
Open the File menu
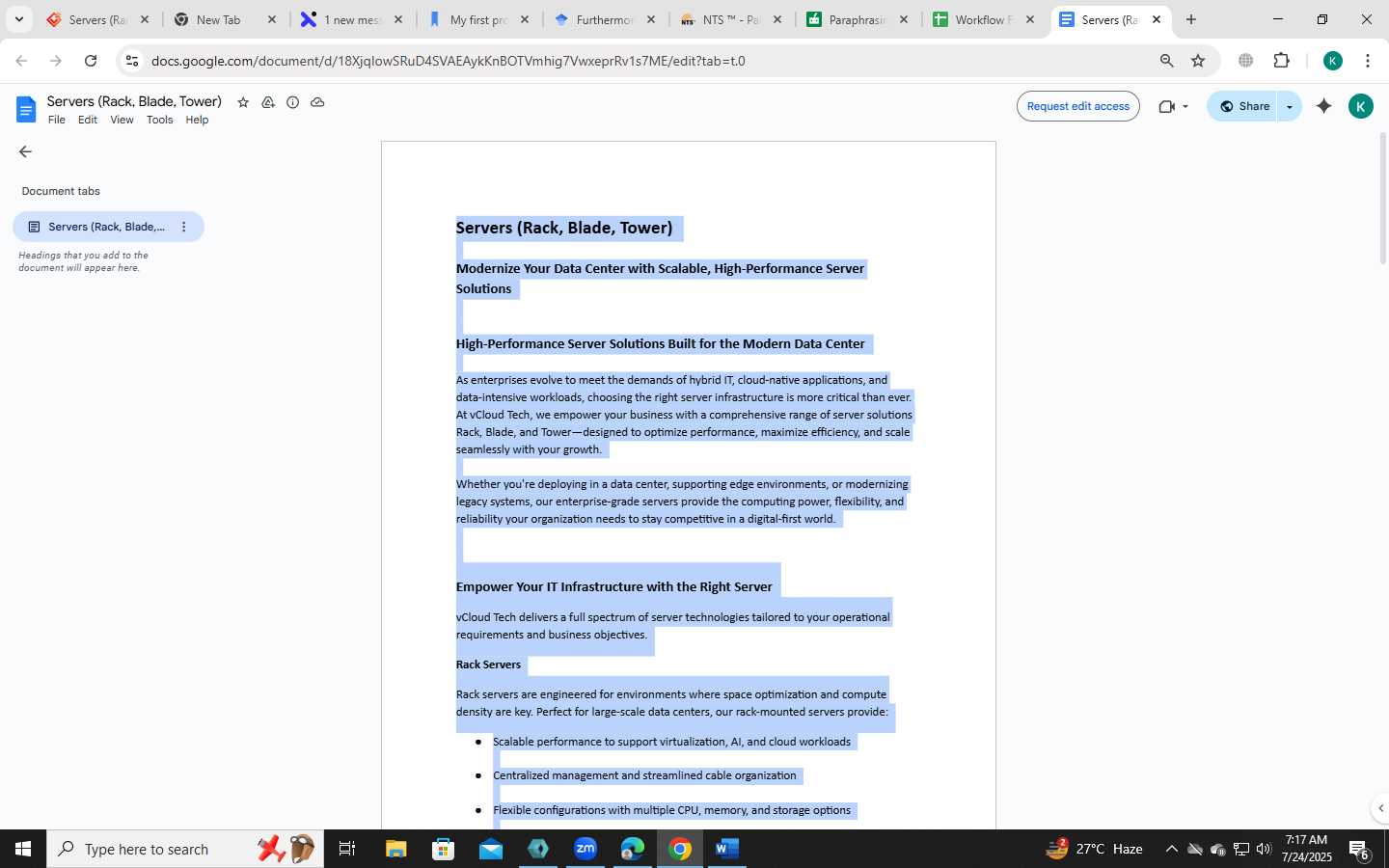[57, 120]
